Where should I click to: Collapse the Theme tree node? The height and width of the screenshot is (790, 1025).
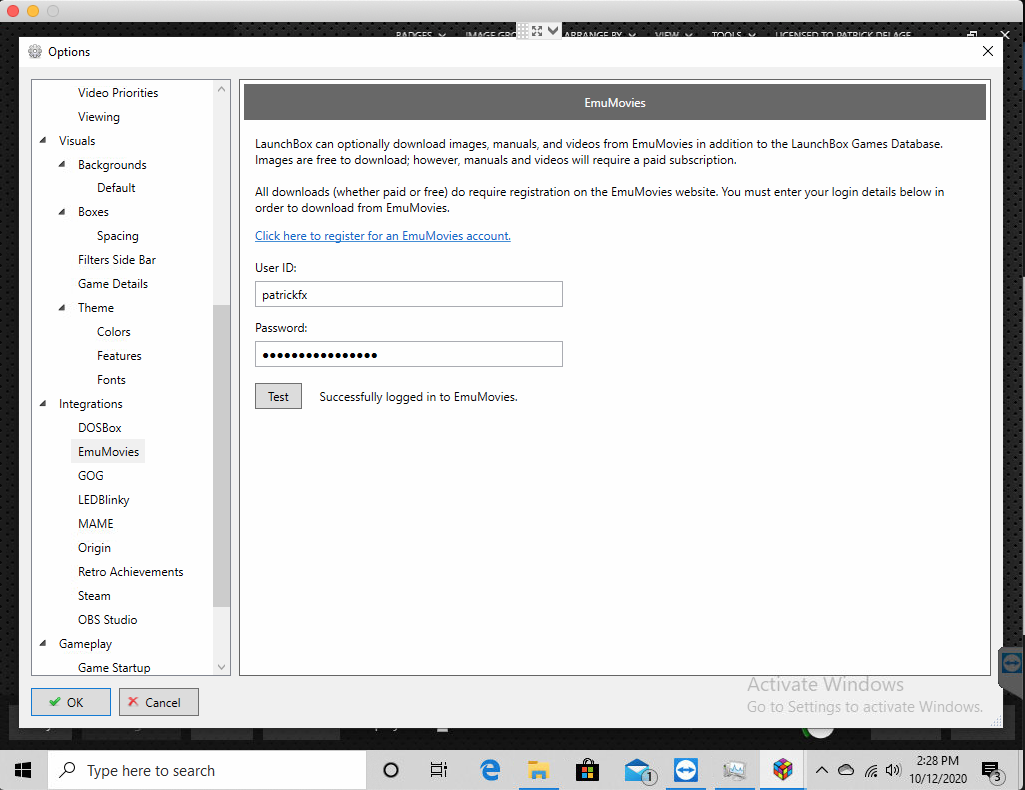click(x=62, y=308)
